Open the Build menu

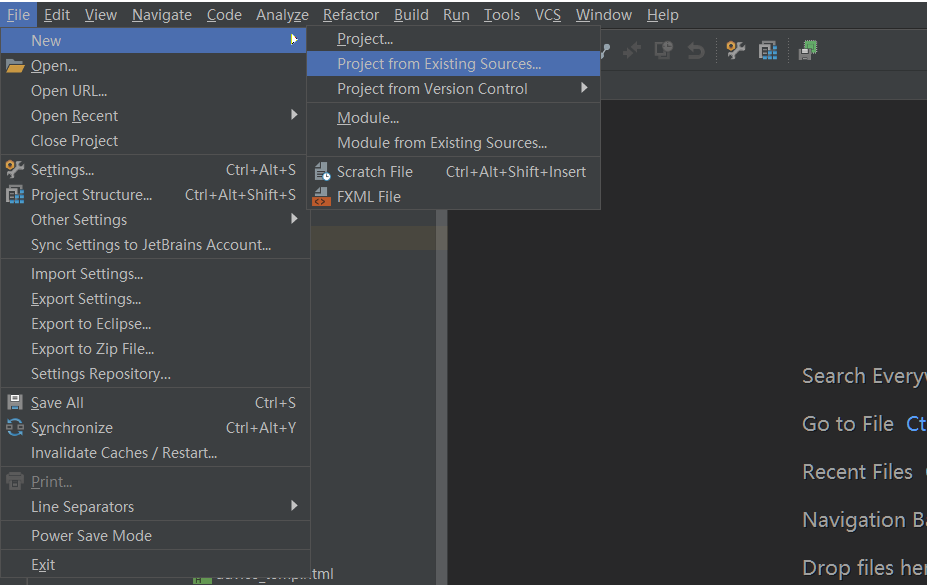(x=411, y=15)
